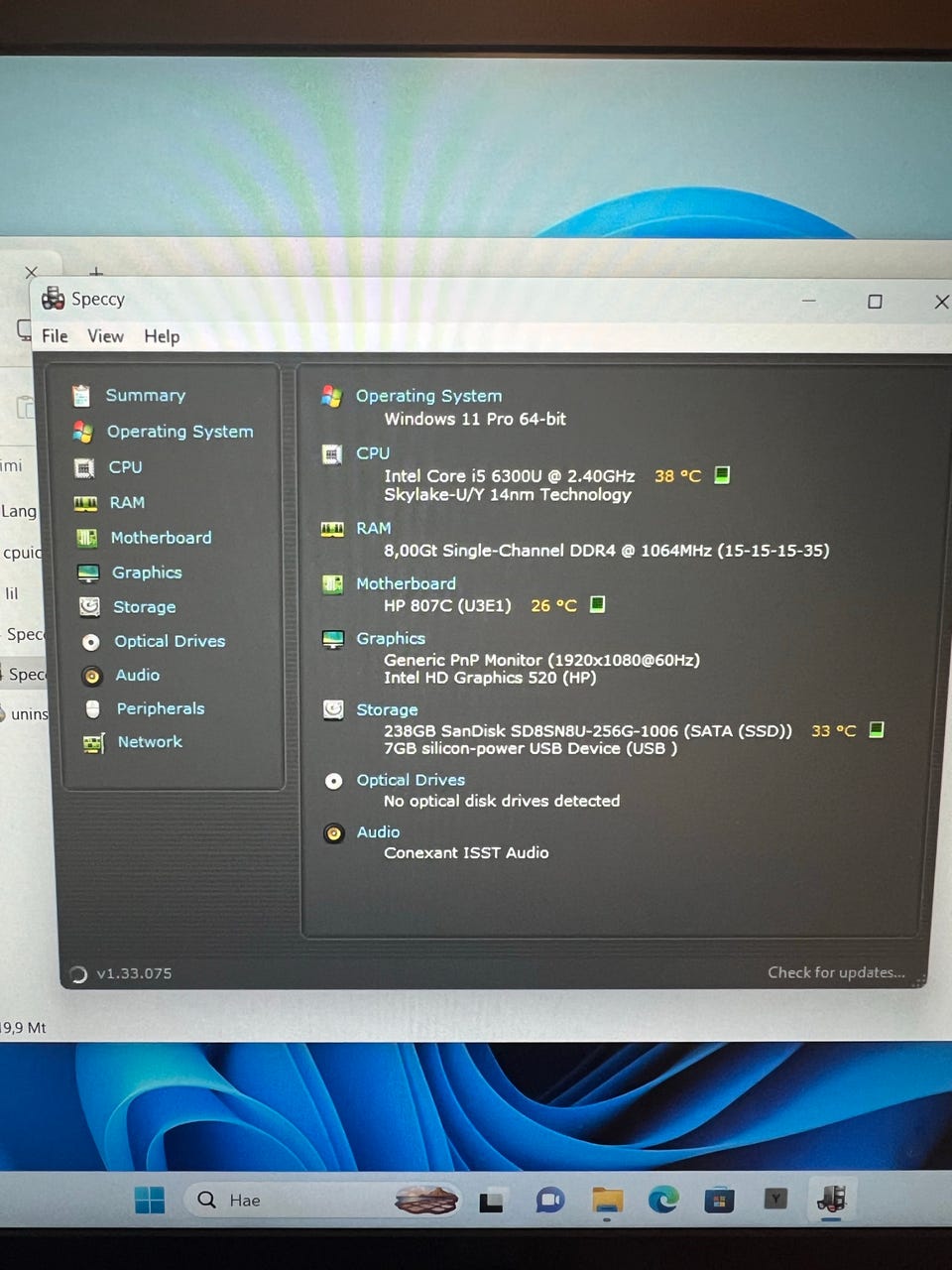
Task: Click the disc icon beside Optical Drives heading
Action: (334, 781)
